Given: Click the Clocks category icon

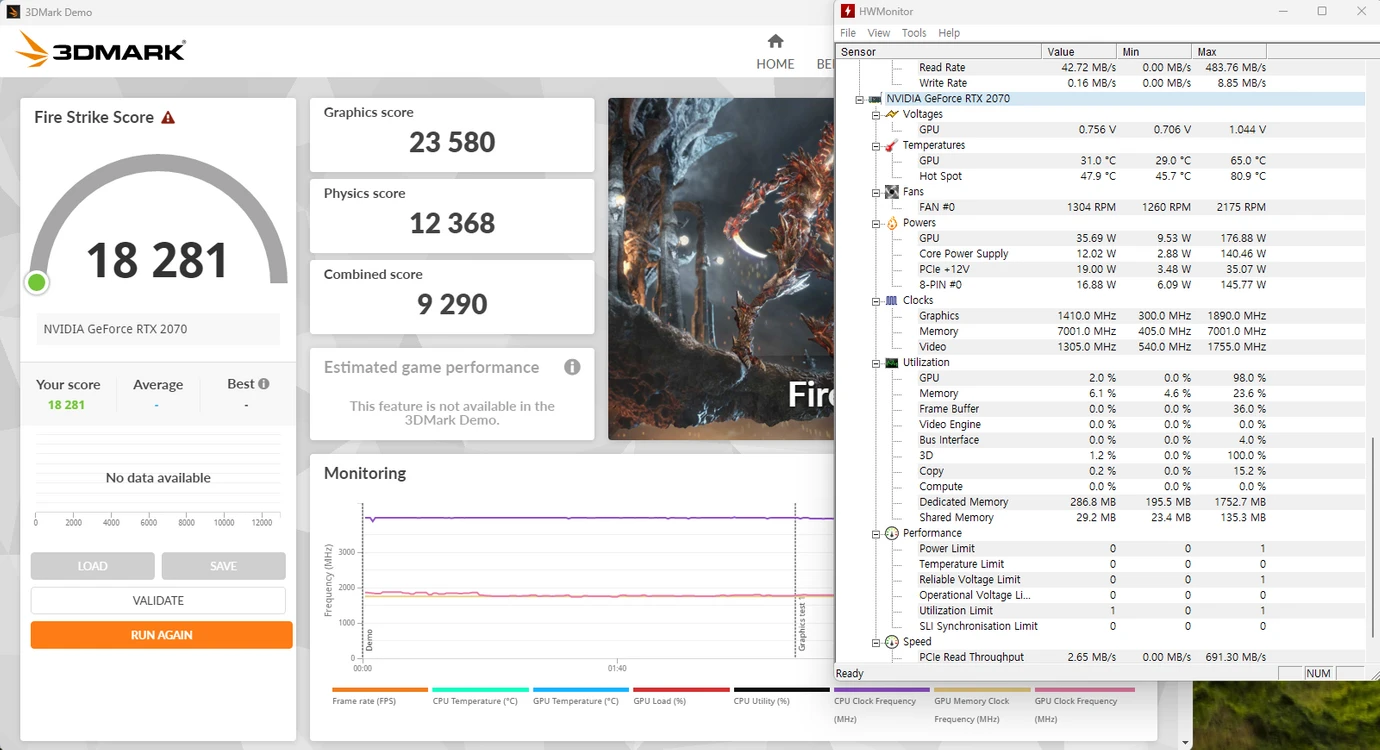Looking at the screenshot, I should (x=891, y=300).
